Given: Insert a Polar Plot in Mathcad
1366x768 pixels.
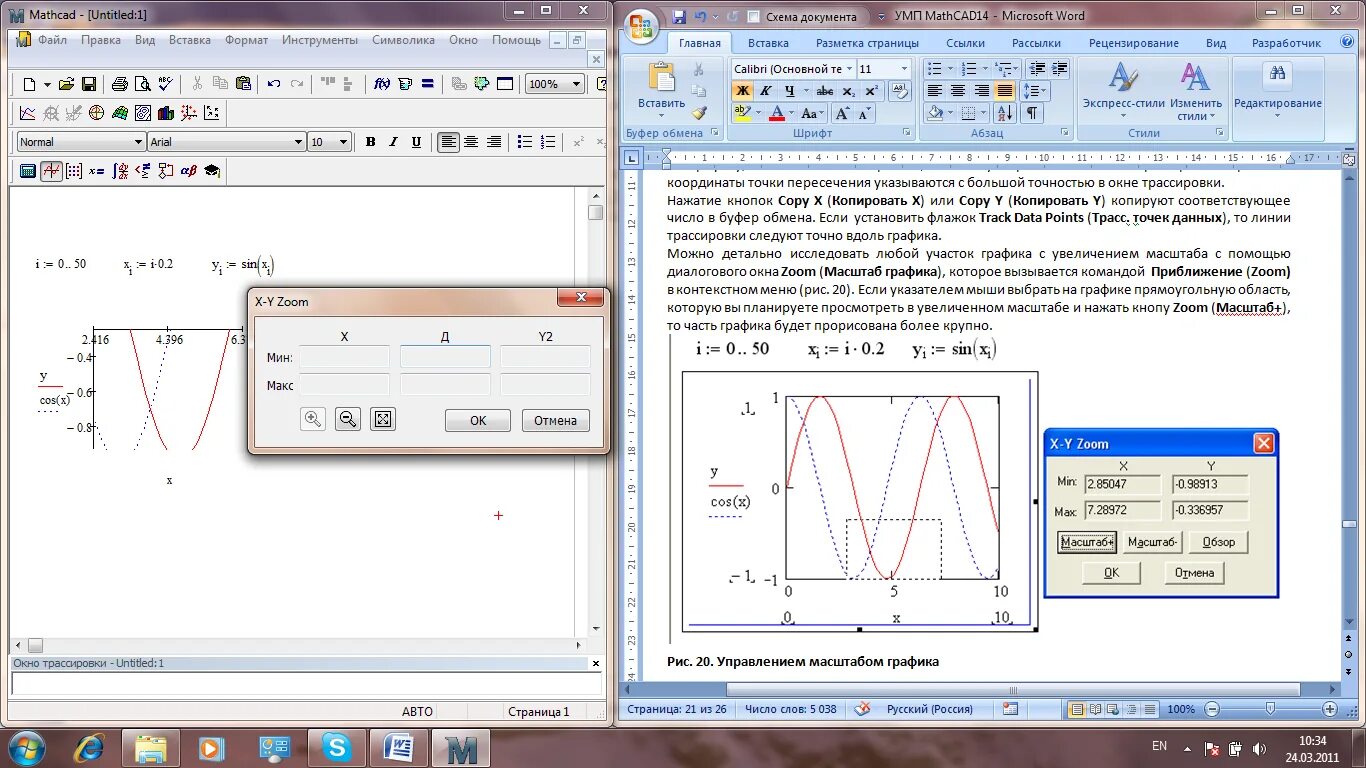Looking at the screenshot, I should click(x=96, y=113).
